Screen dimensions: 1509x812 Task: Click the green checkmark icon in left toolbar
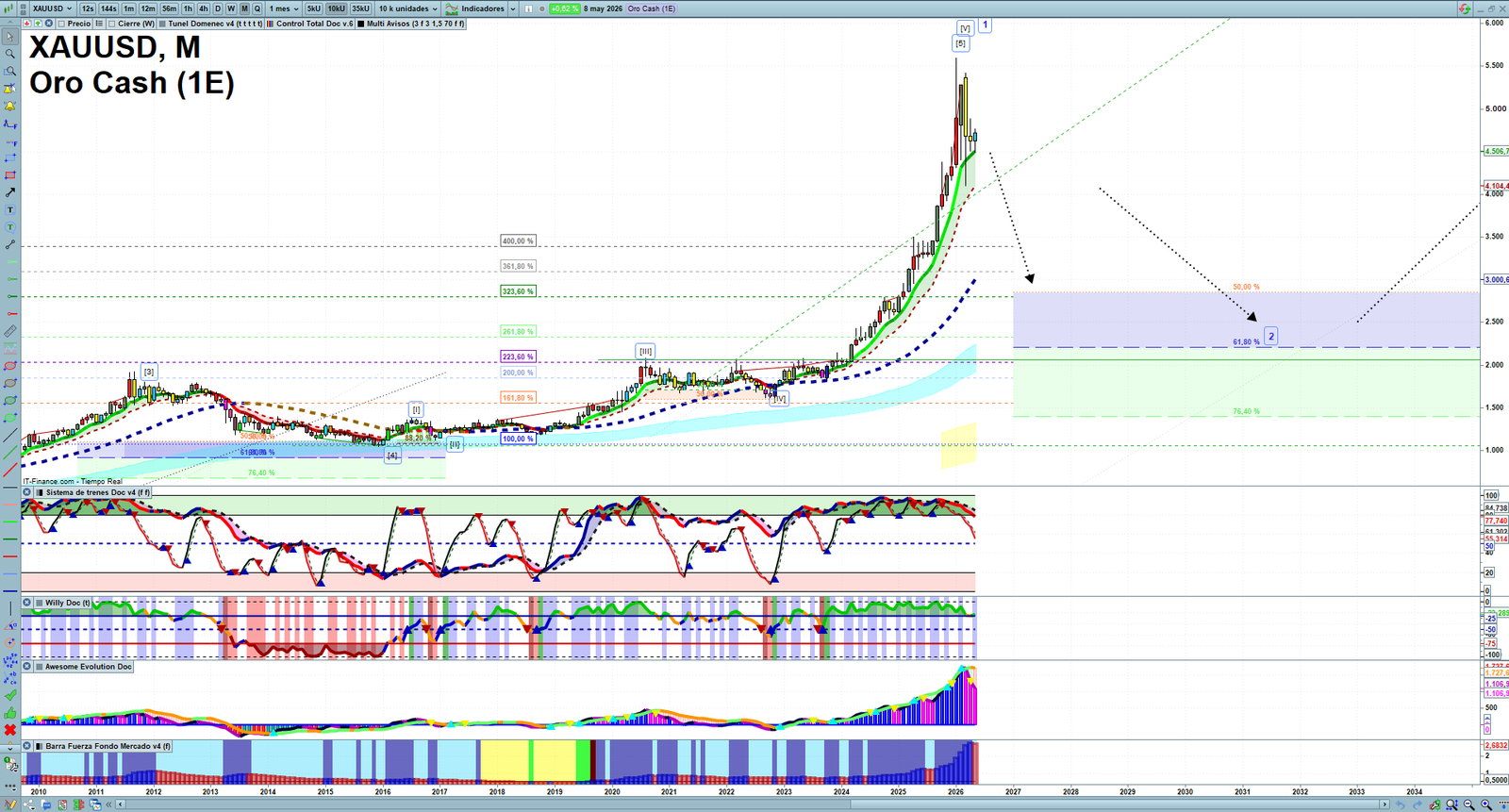[10, 695]
